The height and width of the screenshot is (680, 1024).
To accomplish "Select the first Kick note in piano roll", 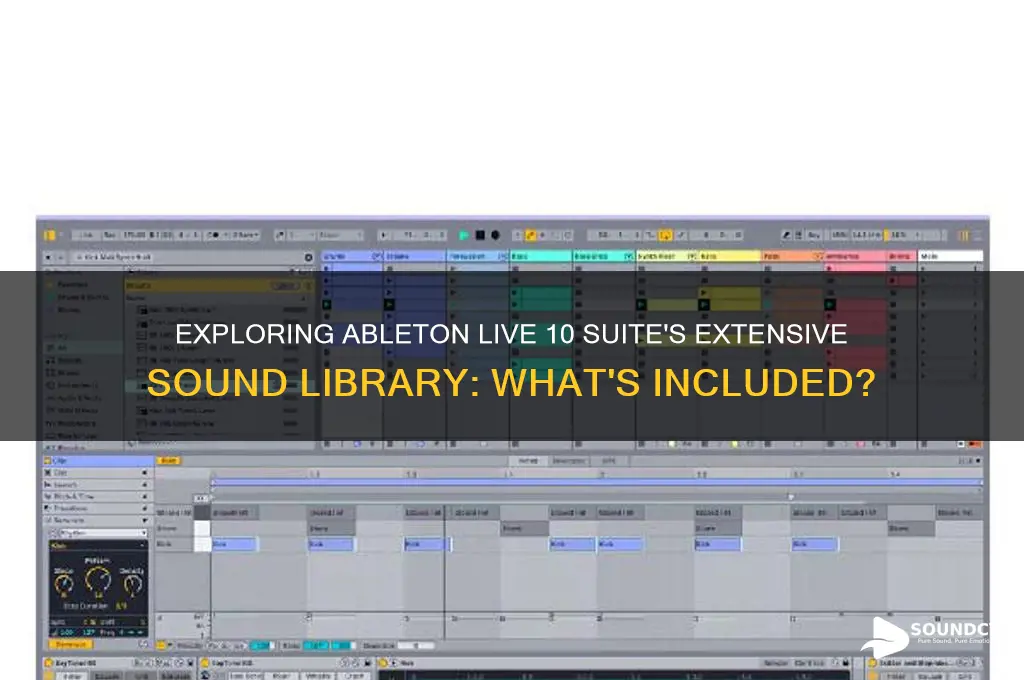I will pyautogui.click(x=234, y=544).
